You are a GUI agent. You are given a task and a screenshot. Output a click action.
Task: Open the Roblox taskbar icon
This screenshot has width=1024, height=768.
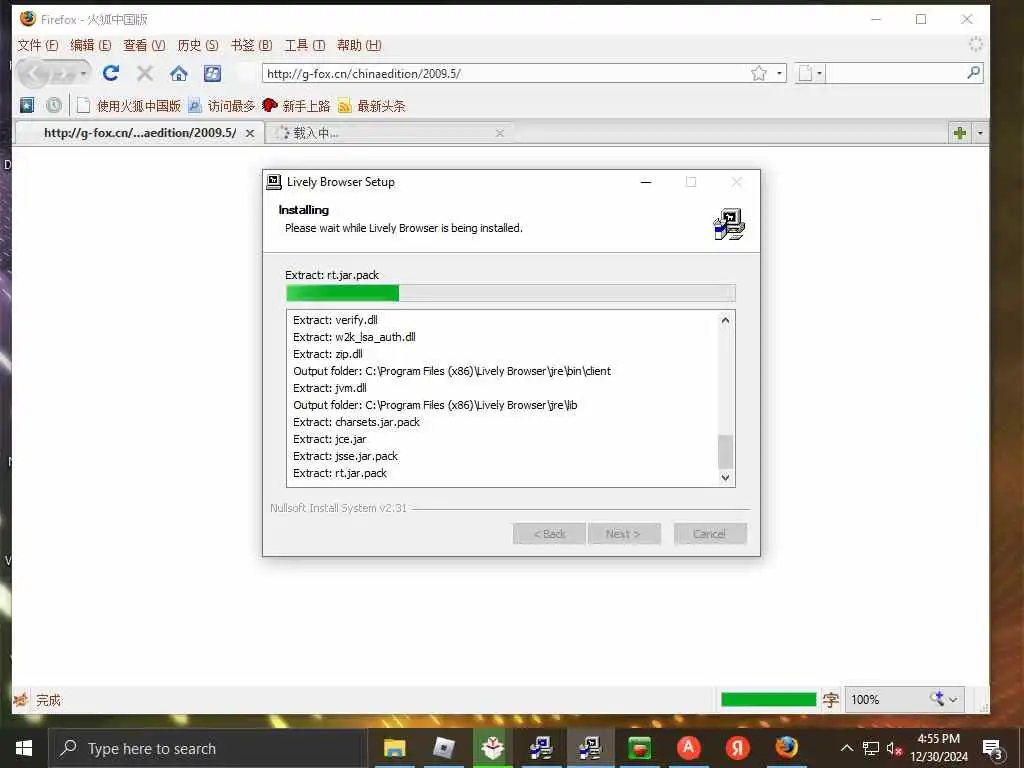[443, 748]
